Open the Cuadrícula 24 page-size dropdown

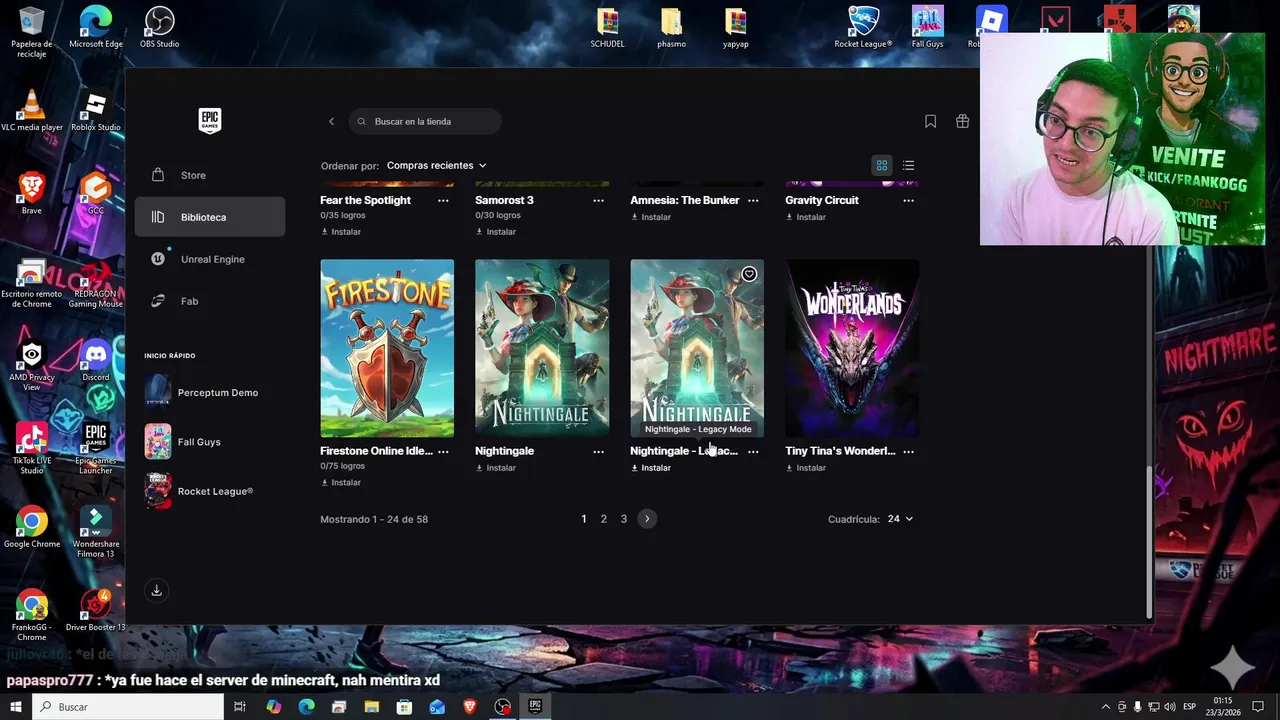click(900, 519)
